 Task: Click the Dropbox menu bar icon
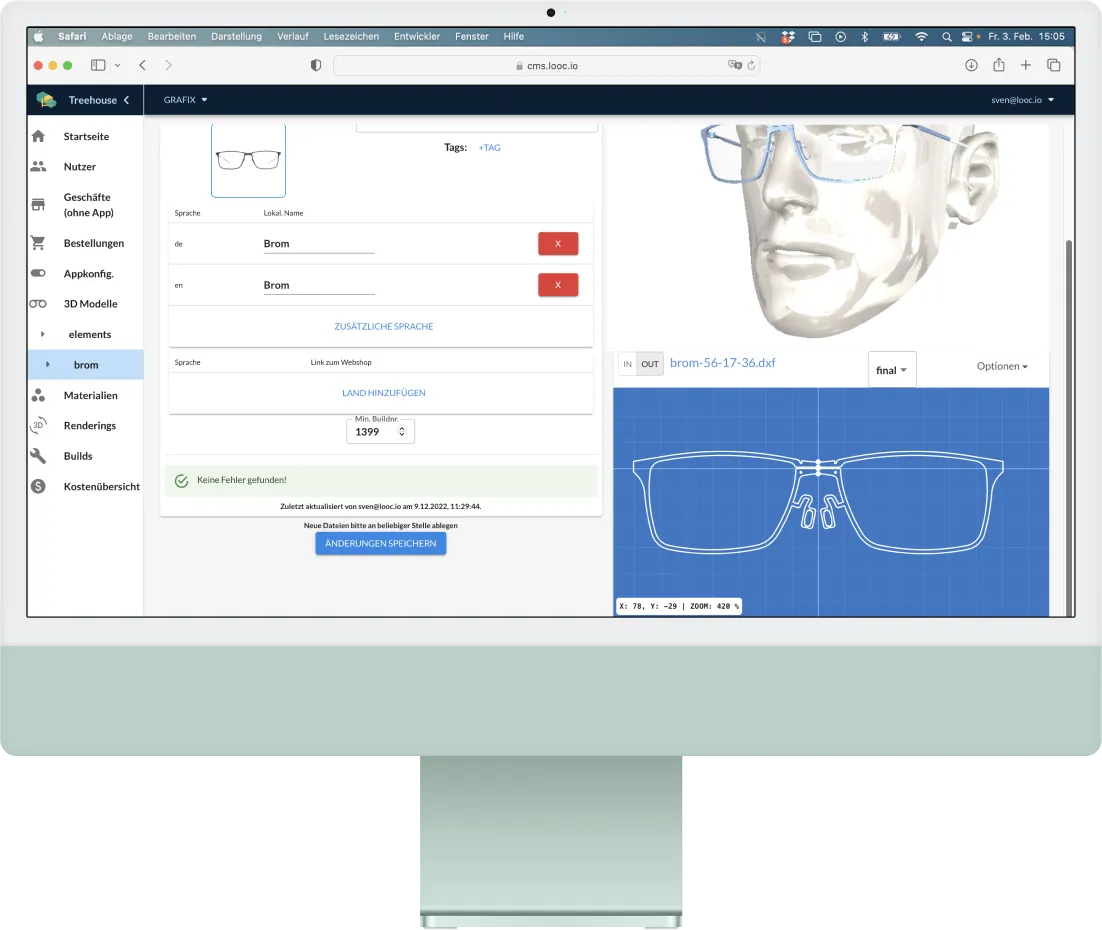point(788,37)
